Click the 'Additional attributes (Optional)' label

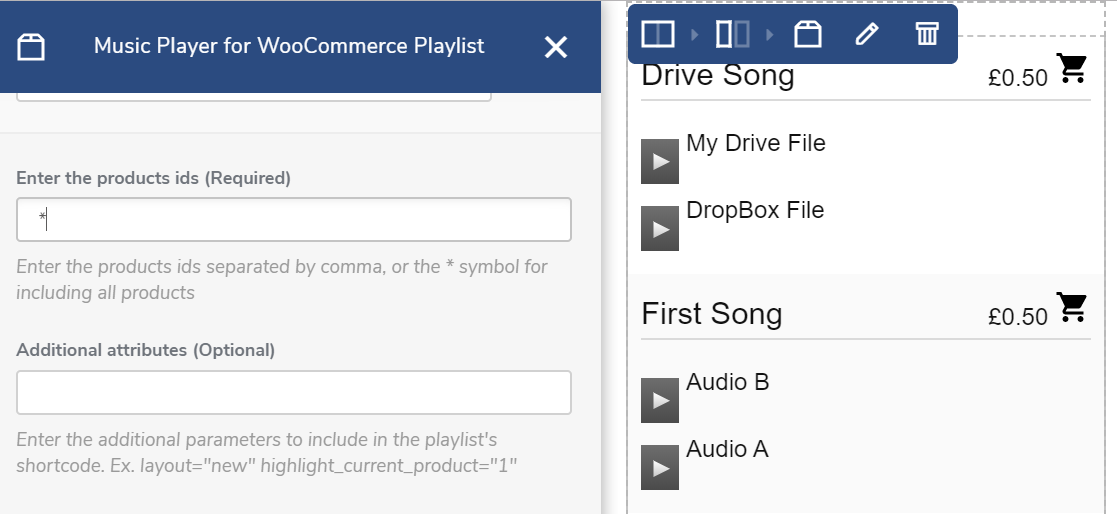click(145, 350)
